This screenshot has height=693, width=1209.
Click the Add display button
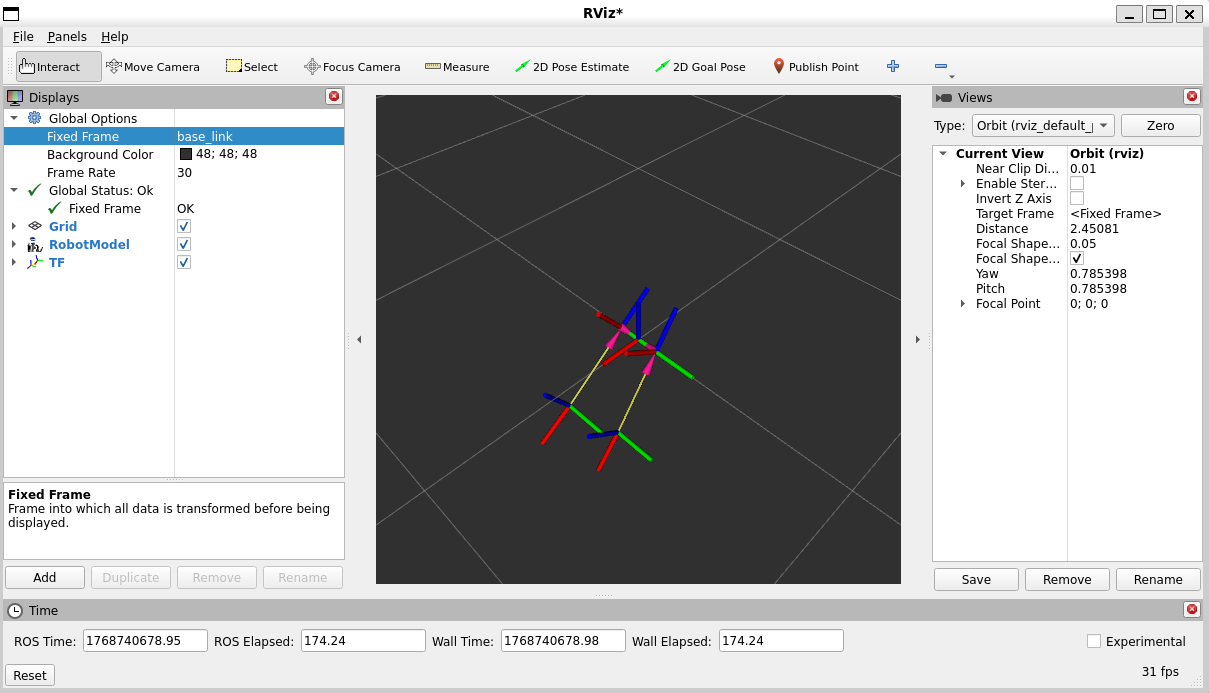(45, 577)
